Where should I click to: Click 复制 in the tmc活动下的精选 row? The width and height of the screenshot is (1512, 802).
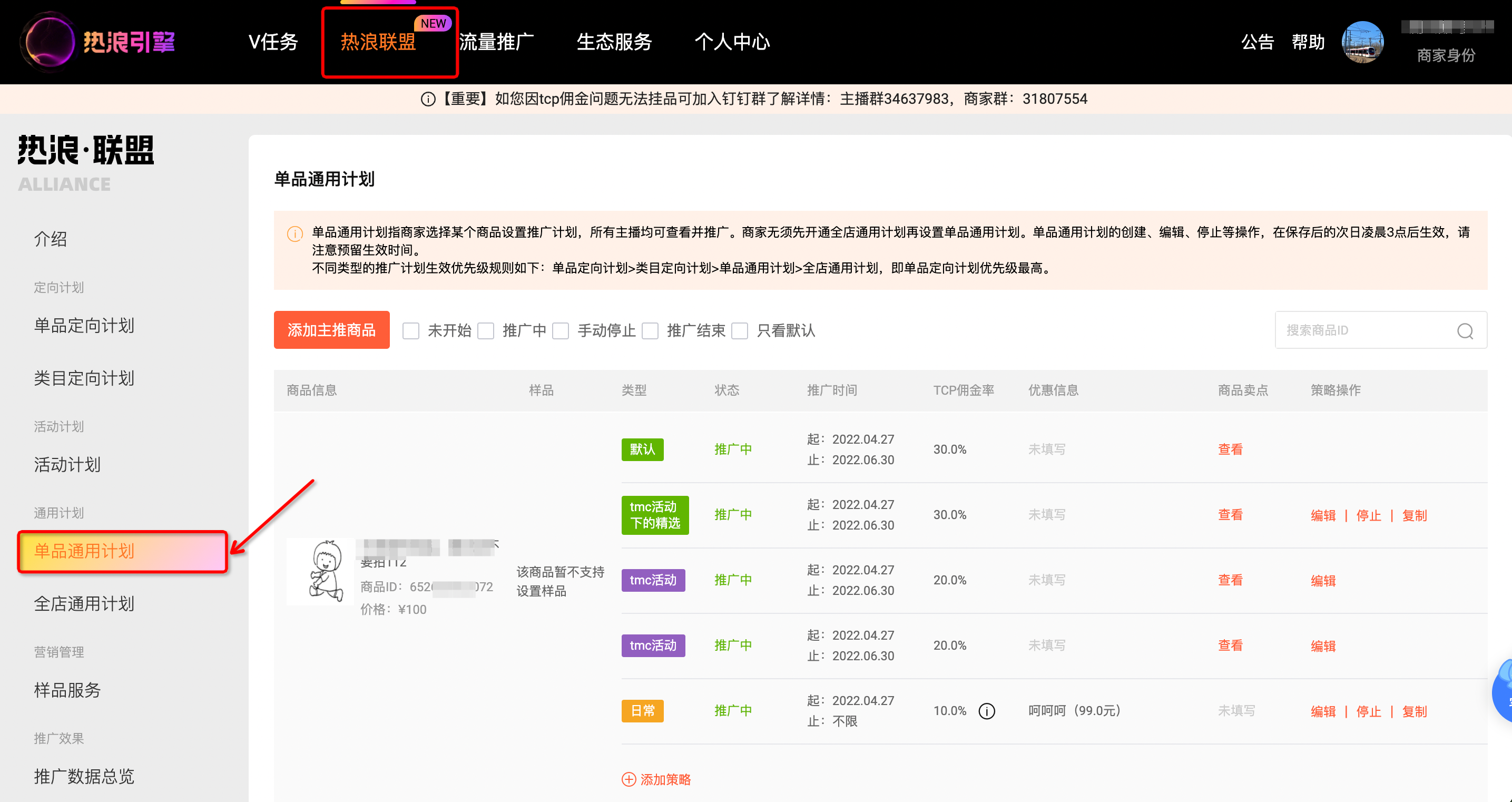pyautogui.click(x=1415, y=515)
